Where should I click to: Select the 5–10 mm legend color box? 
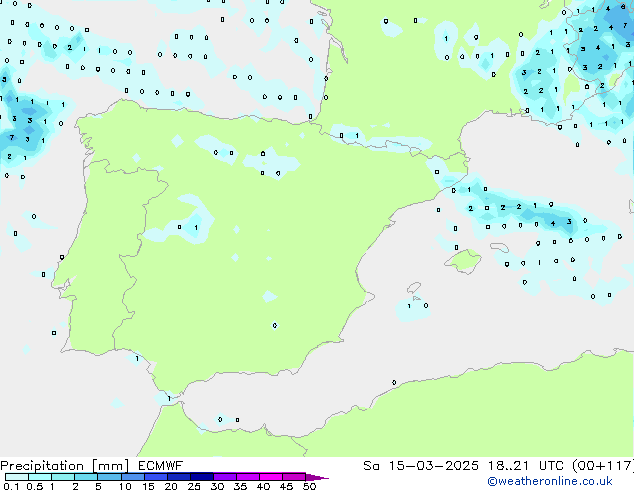(x=109, y=477)
